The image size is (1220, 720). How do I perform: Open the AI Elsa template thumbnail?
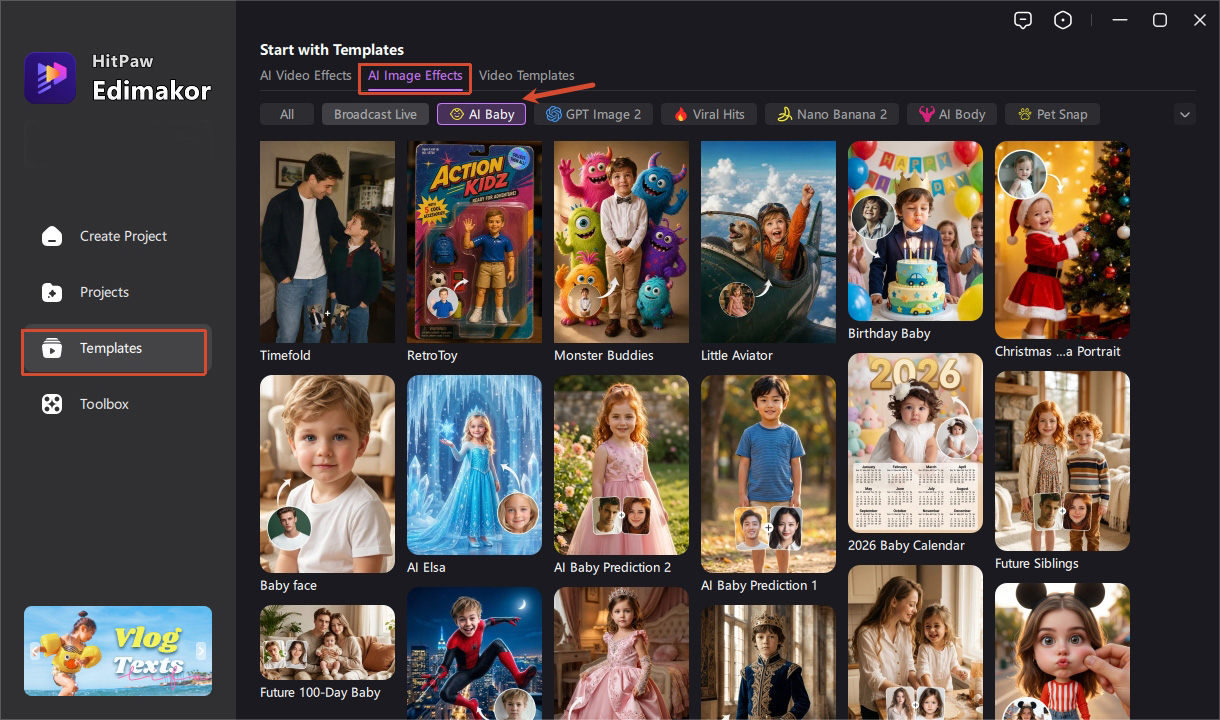tap(474, 465)
